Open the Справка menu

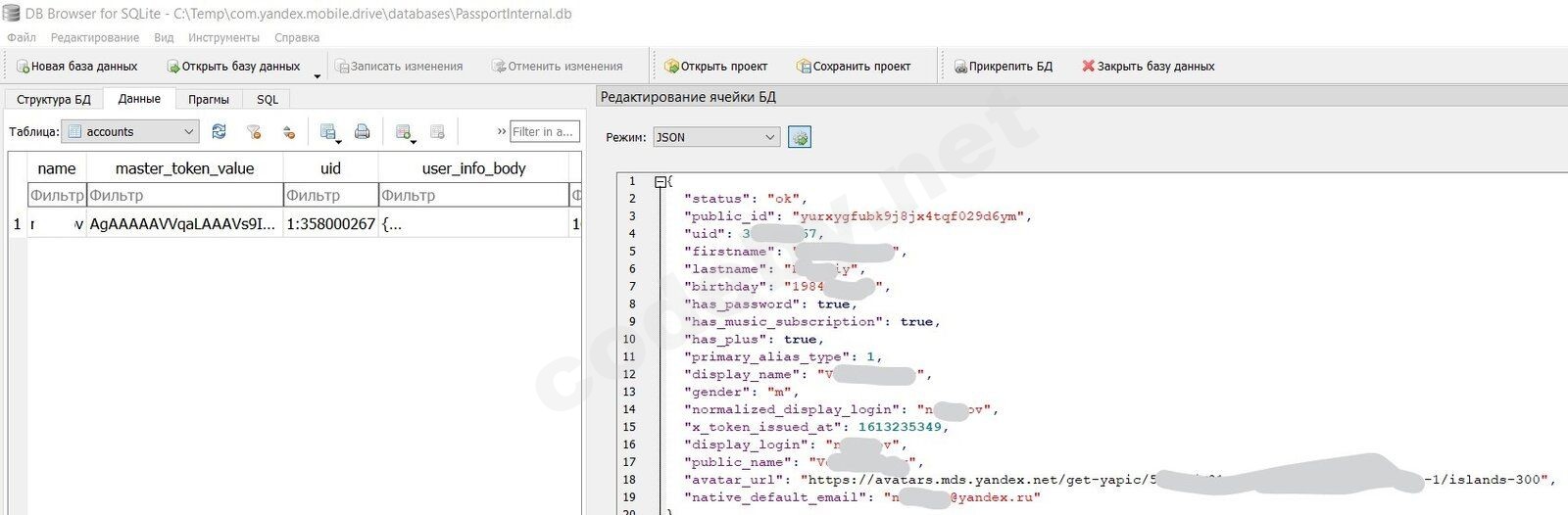tap(297, 37)
